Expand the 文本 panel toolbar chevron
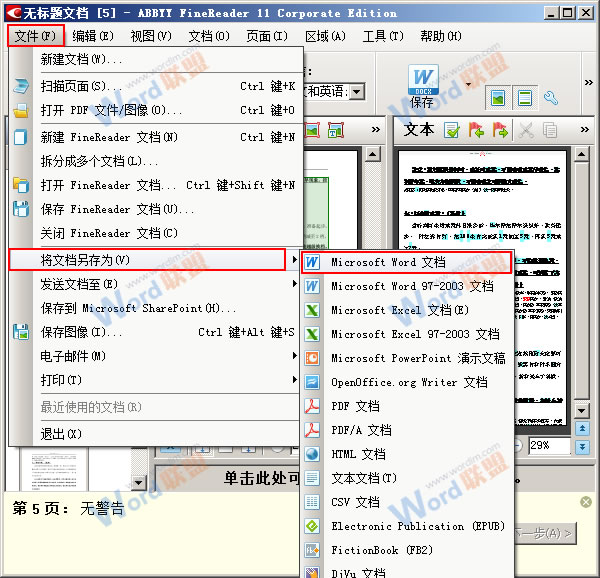 [x=585, y=130]
